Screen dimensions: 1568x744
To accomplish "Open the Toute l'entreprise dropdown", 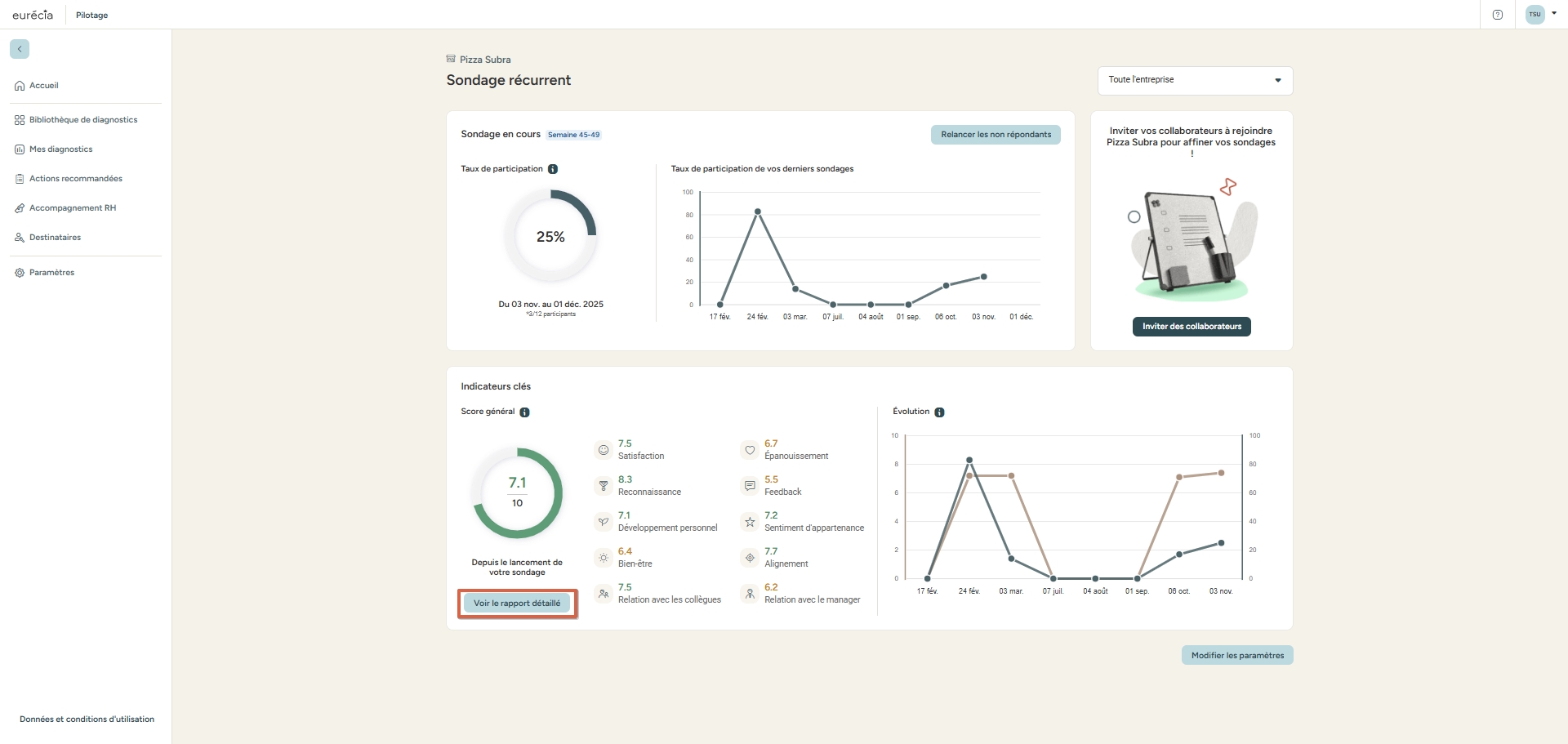I will point(1195,80).
